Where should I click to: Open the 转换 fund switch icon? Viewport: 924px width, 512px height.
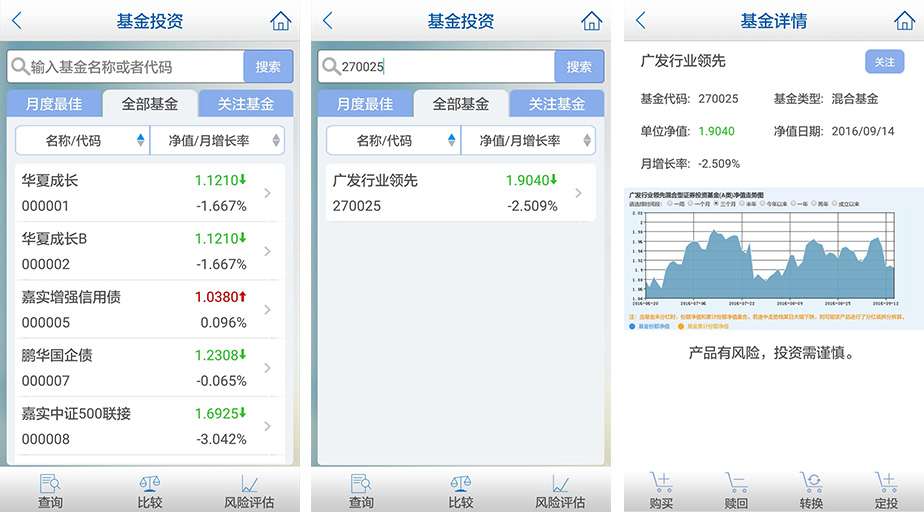(x=811, y=490)
